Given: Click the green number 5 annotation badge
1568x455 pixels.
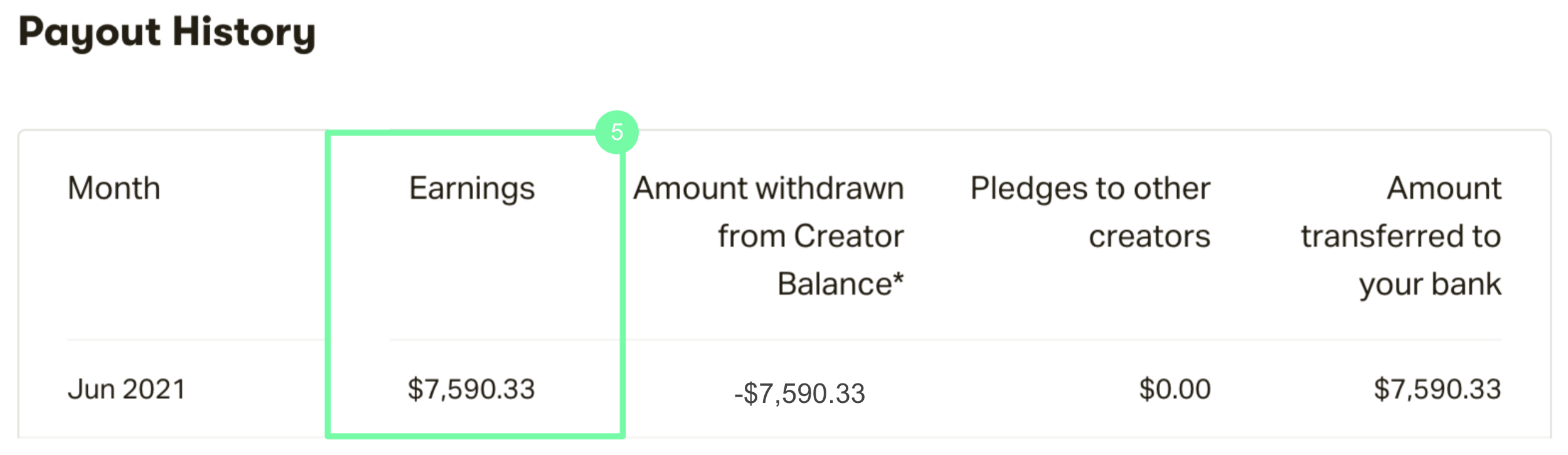Looking at the screenshot, I should (617, 132).
